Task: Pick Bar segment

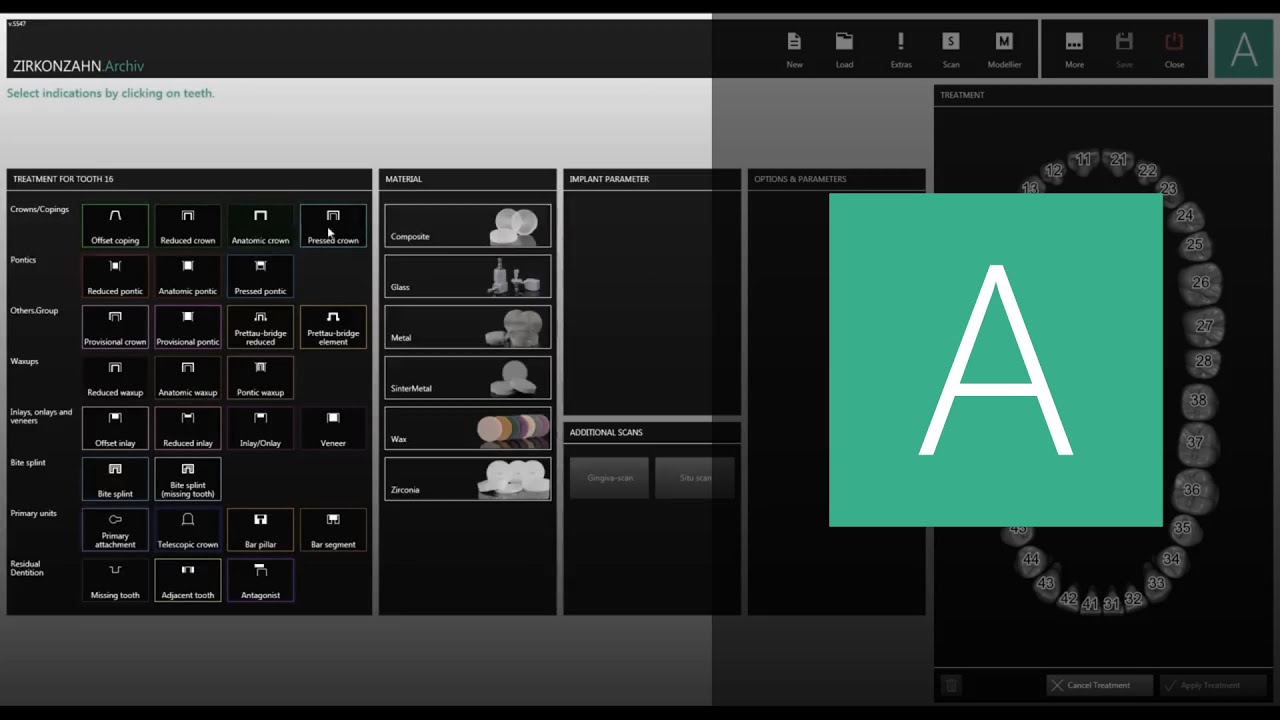Action: [x=333, y=530]
